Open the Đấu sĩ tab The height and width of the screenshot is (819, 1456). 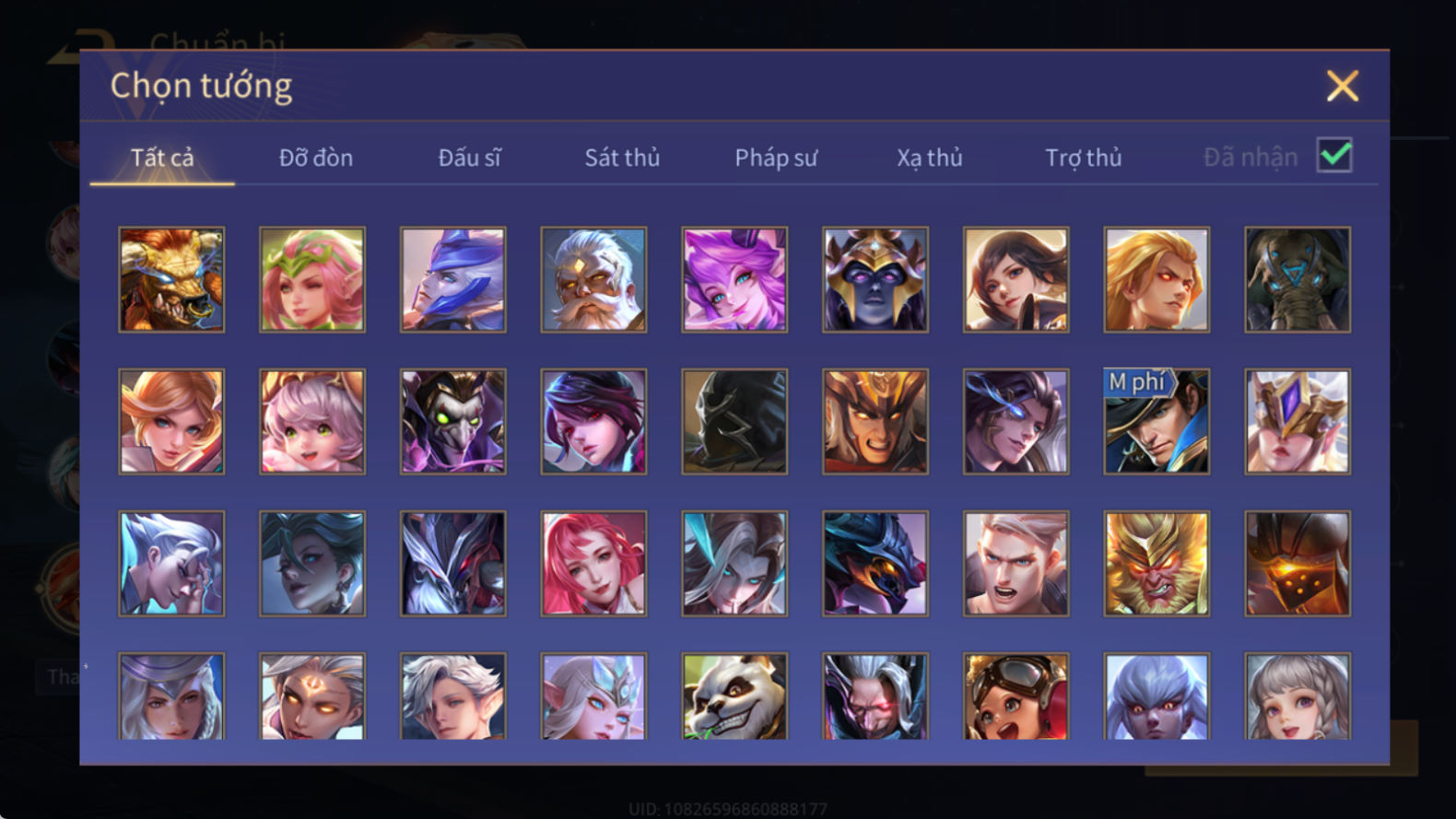tap(469, 158)
